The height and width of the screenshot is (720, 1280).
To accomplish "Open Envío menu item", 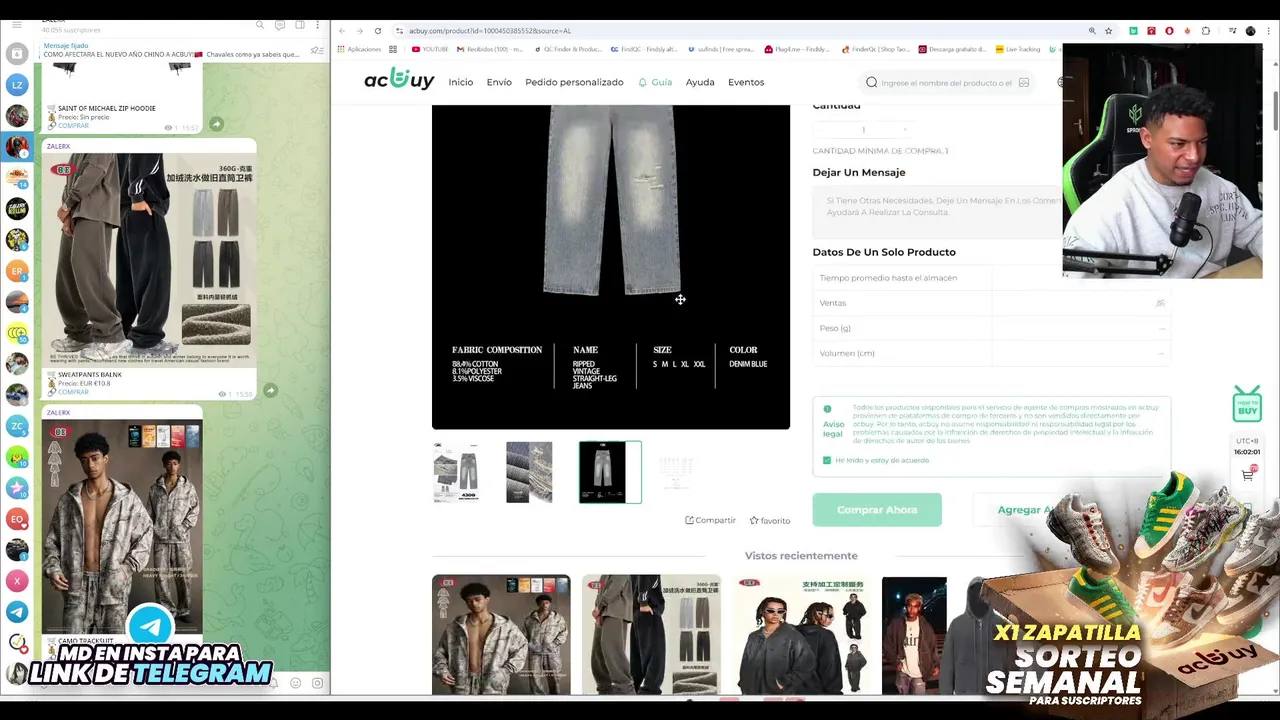I will [x=499, y=82].
